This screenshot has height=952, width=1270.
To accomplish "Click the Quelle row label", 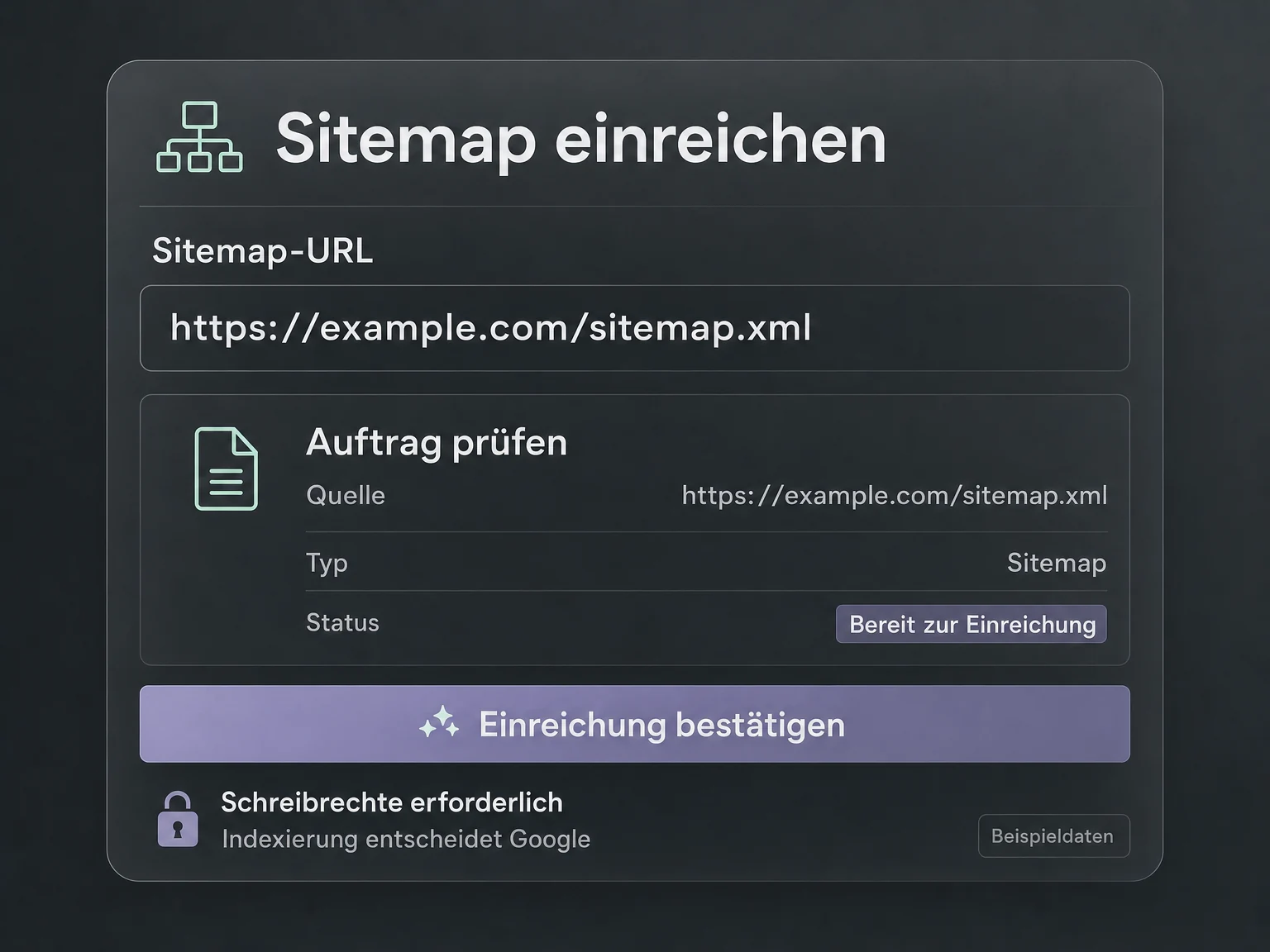I will tap(346, 495).
